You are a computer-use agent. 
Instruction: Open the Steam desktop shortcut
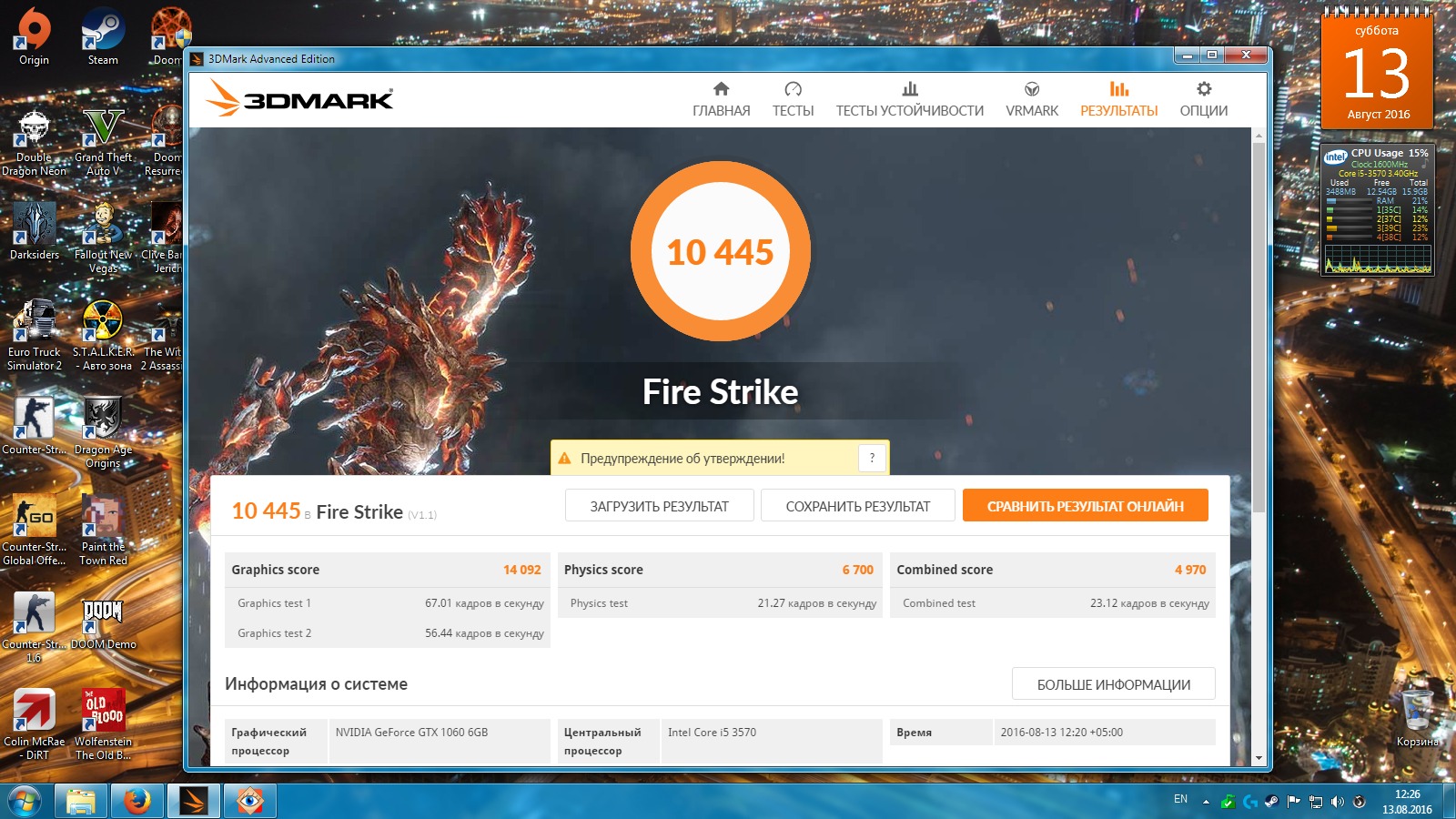[x=103, y=36]
